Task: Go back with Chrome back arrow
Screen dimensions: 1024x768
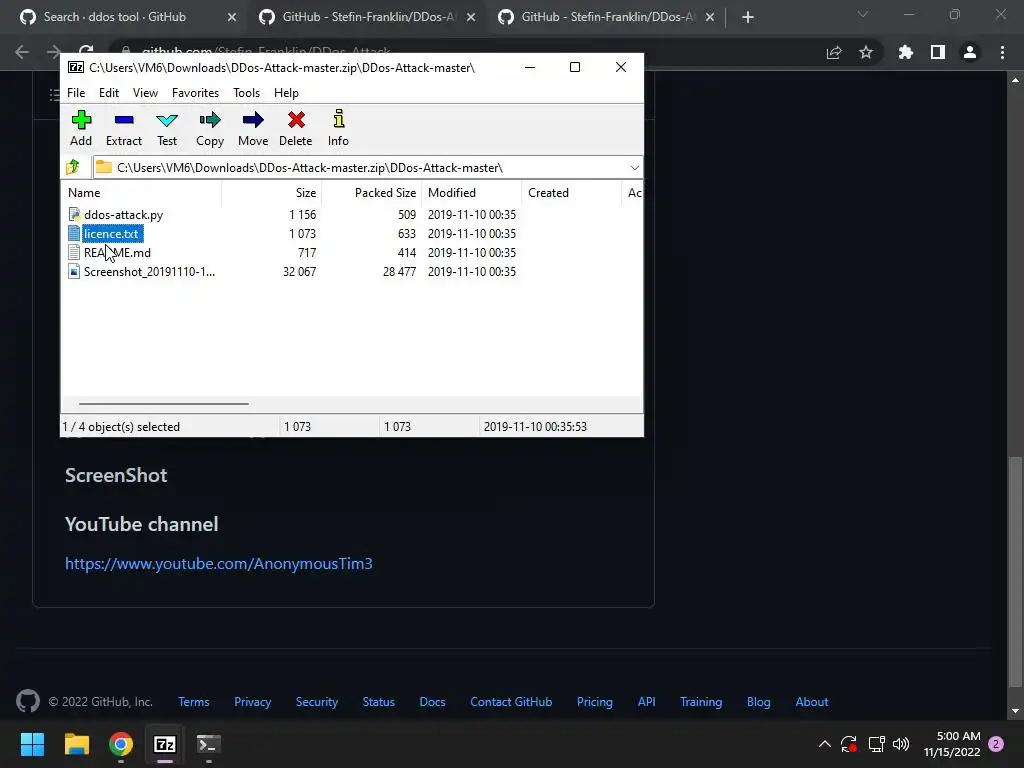Action: pyautogui.click(x=22, y=52)
